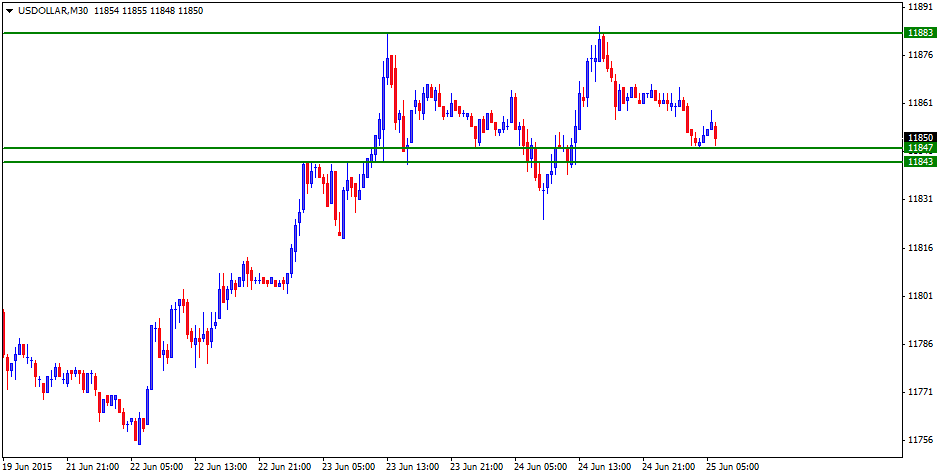
Task: Click the 22 Jun 05:00 time label
Action: (159, 467)
